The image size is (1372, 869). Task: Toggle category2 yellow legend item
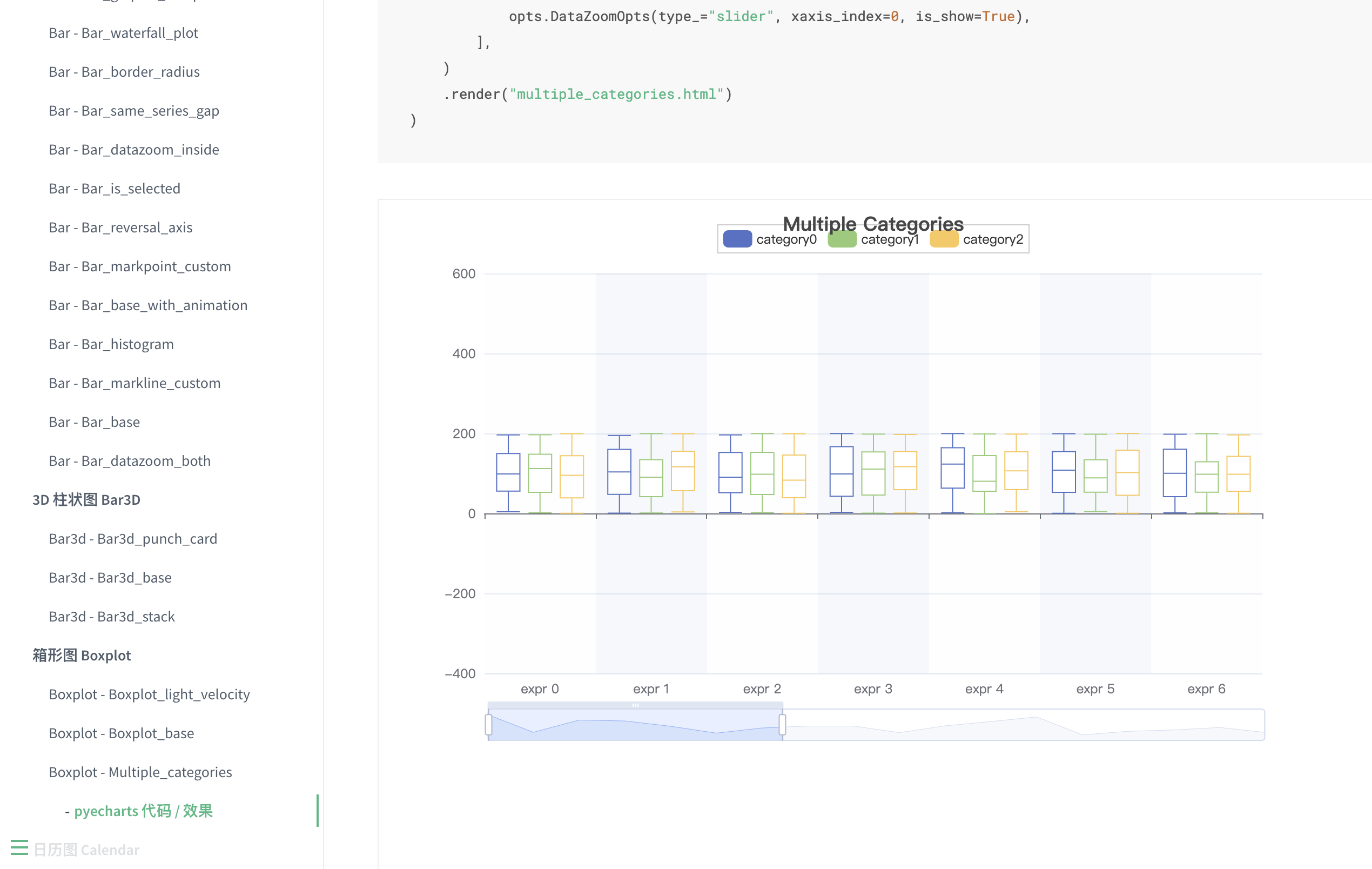coord(944,239)
